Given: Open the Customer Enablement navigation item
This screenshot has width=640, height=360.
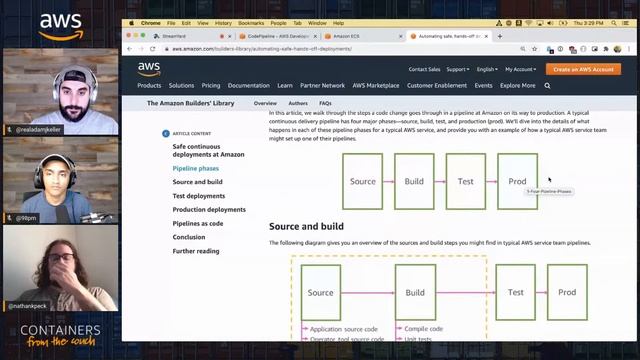Looking at the screenshot, I should point(437,86).
